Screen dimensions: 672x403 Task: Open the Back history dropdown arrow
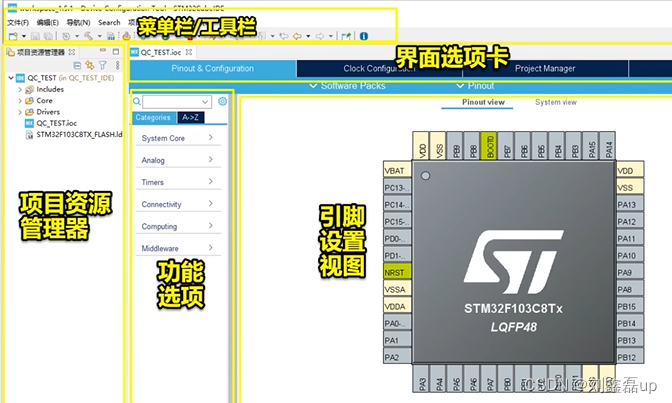tap(308, 36)
